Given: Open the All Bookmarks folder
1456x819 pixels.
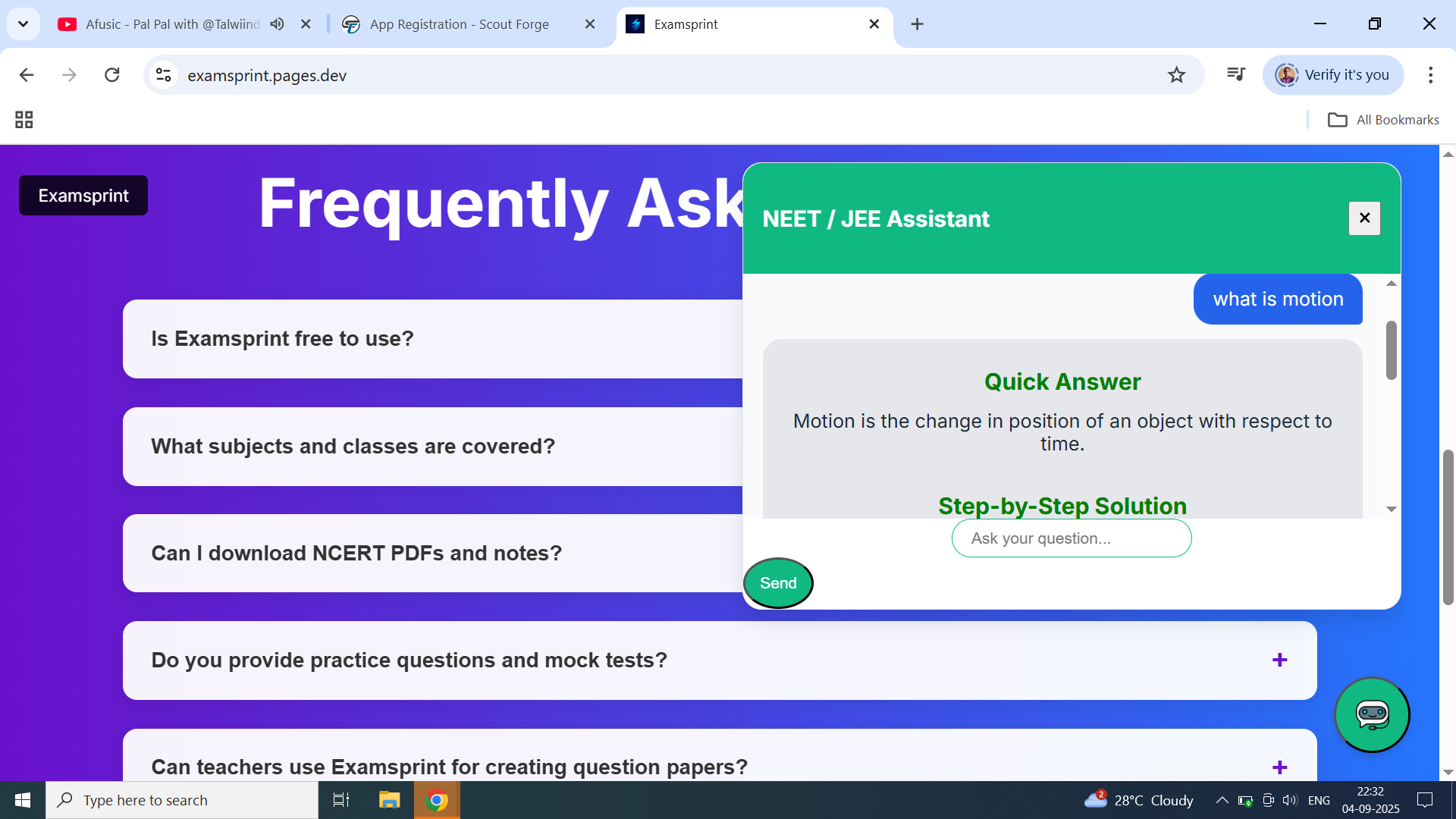Looking at the screenshot, I should [x=1383, y=120].
